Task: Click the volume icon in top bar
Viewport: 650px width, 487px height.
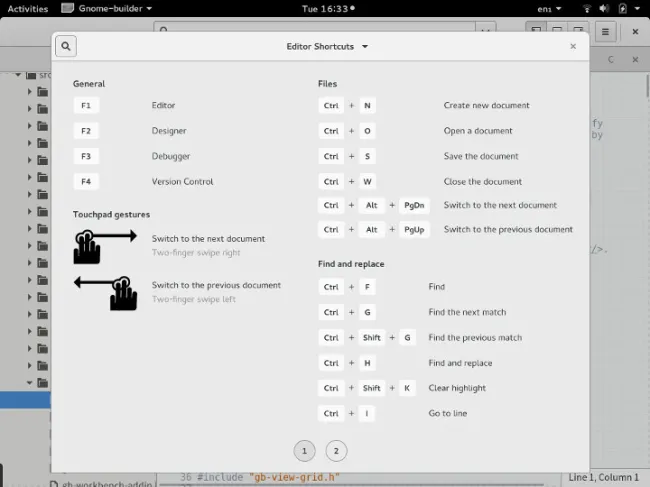Action: tap(604, 8)
